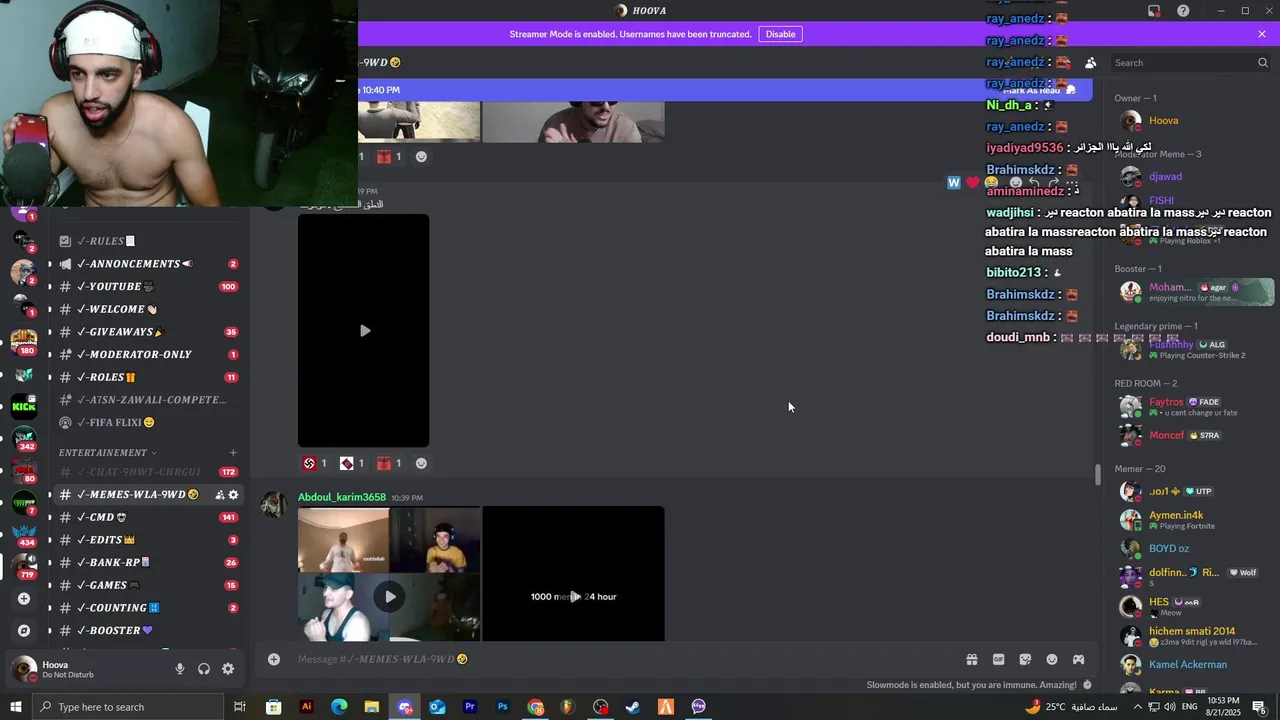The height and width of the screenshot is (720, 1280).
Task: Open the ANNONCEMENTS channel
Action: pyautogui.click(x=148, y=264)
